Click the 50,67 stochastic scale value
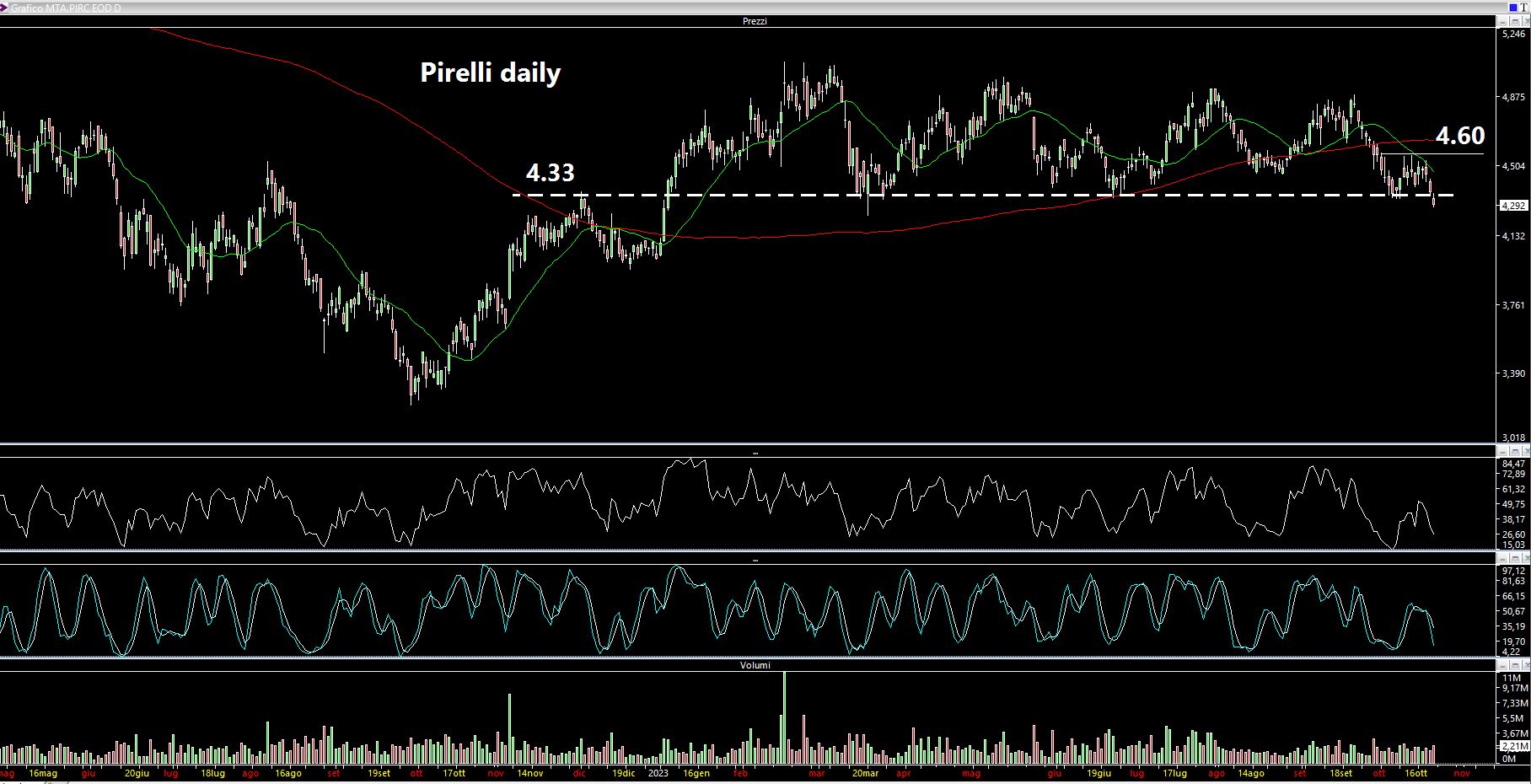This screenshot has height=784, width=1531. click(x=1513, y=611)
